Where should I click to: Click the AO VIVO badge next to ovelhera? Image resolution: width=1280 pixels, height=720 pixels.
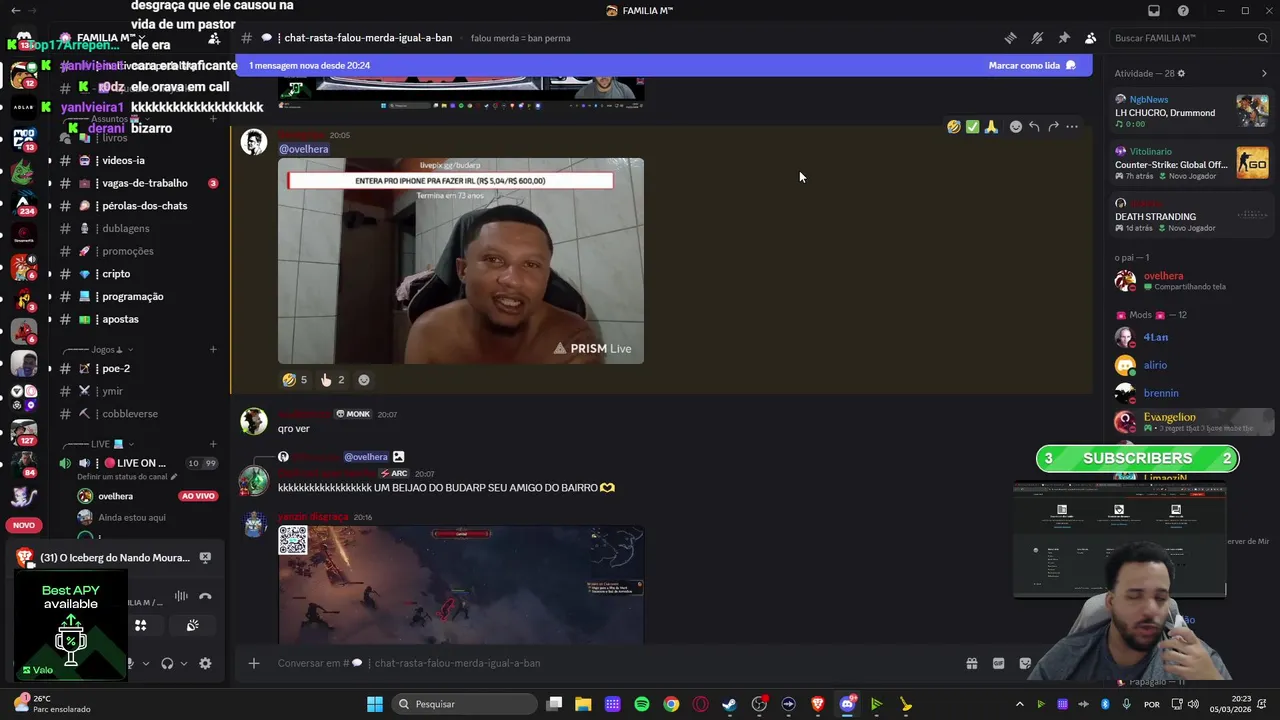pos(198,496)
